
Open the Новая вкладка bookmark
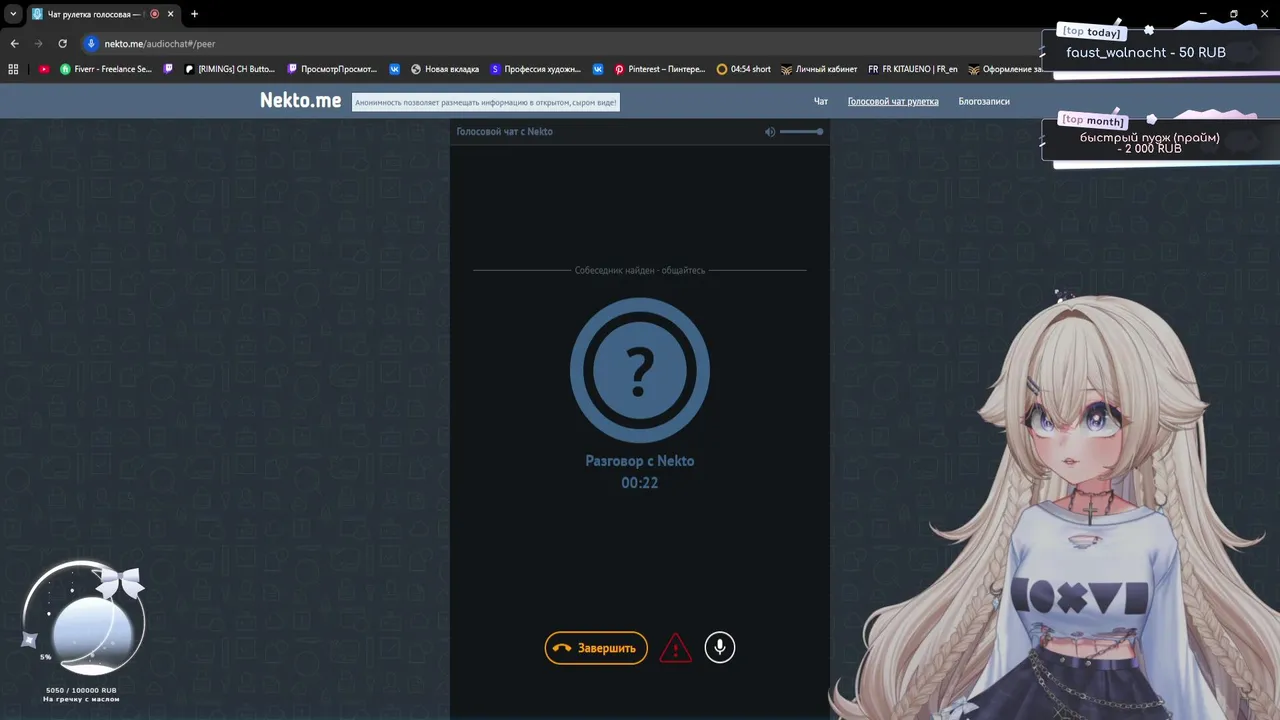(445, 69)
